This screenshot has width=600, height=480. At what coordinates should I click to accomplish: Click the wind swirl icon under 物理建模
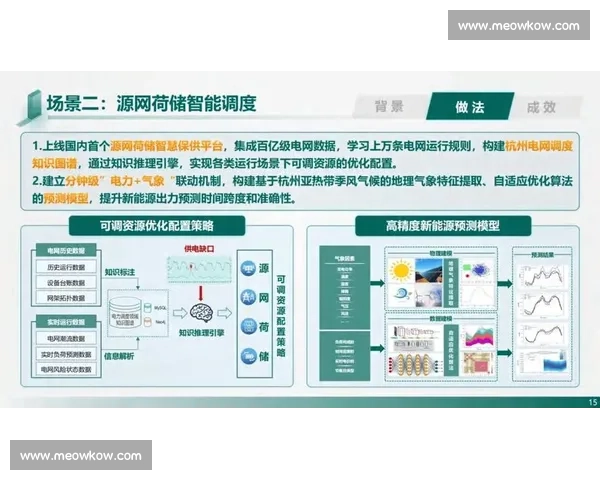point(401,295)
